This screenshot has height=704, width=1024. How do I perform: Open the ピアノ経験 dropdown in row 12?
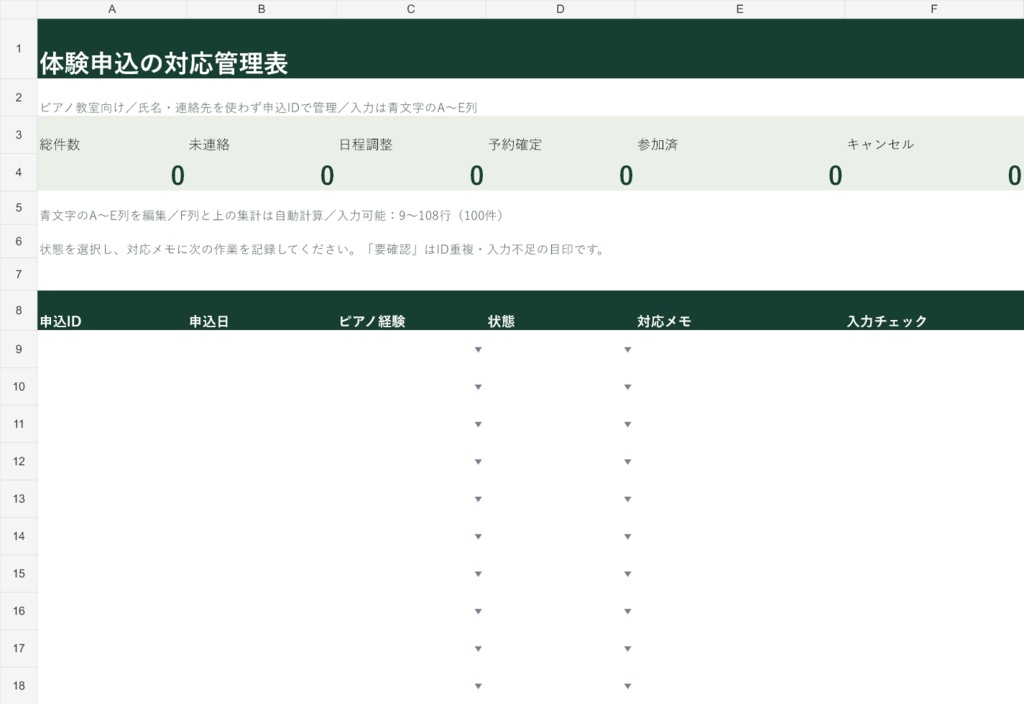[x=478, y=462]
